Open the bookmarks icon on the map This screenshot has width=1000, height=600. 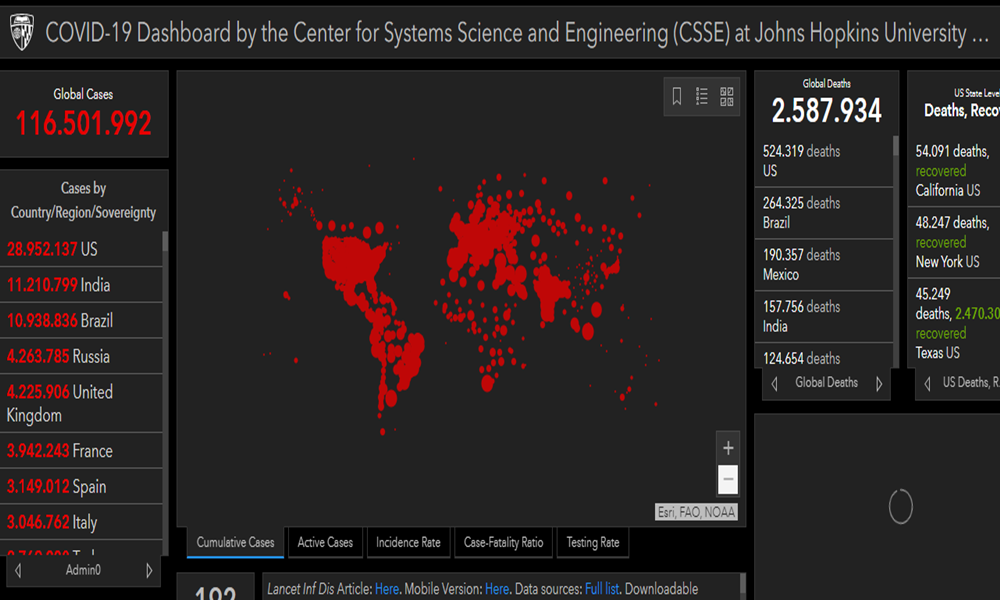[677, 96]
